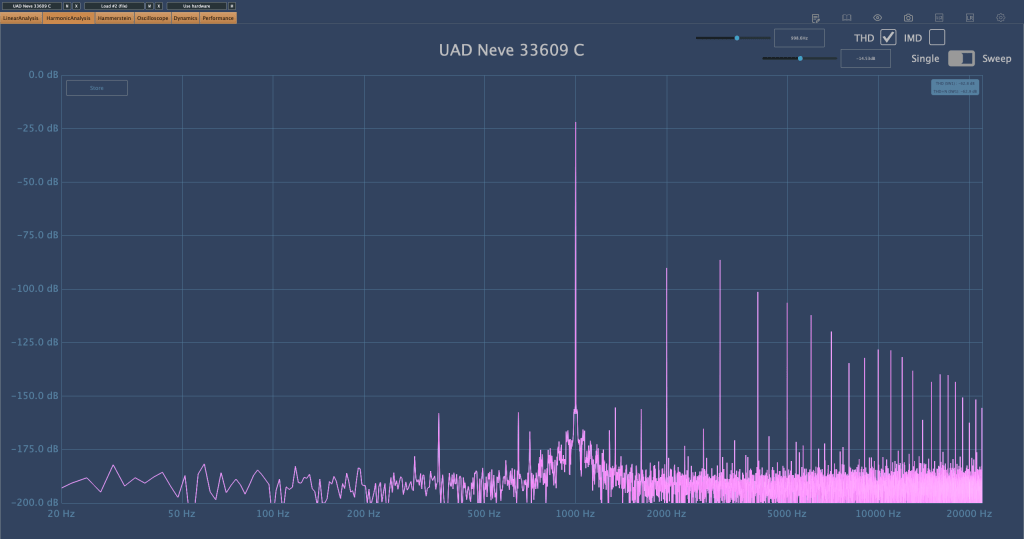Toggle the eye visibility icon
This screenshot has width=1024, height=539.
877,18
